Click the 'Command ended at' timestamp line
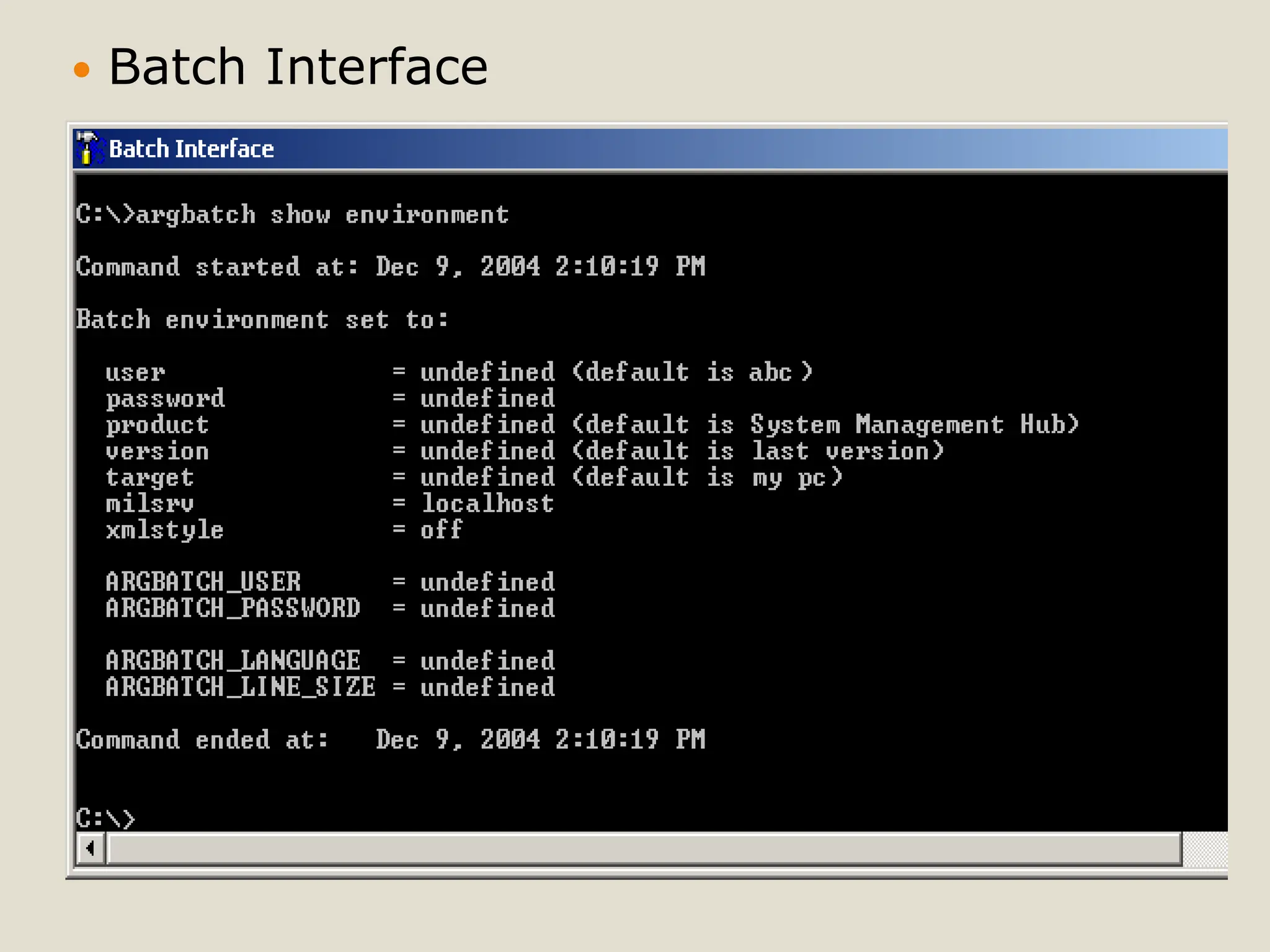 click(391, 739)
